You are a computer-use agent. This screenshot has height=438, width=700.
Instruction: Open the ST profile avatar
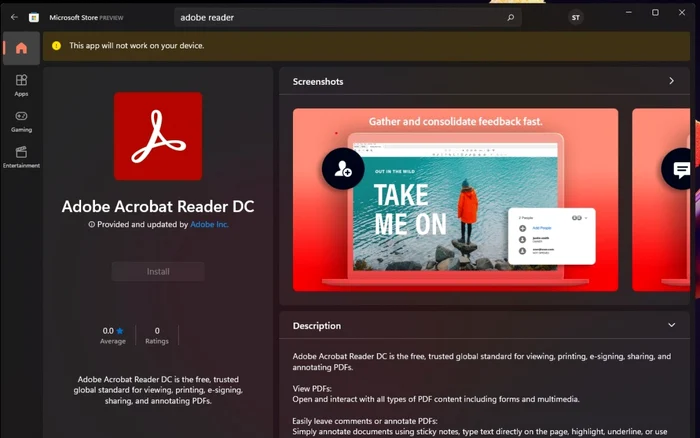(x=575, y=17)
